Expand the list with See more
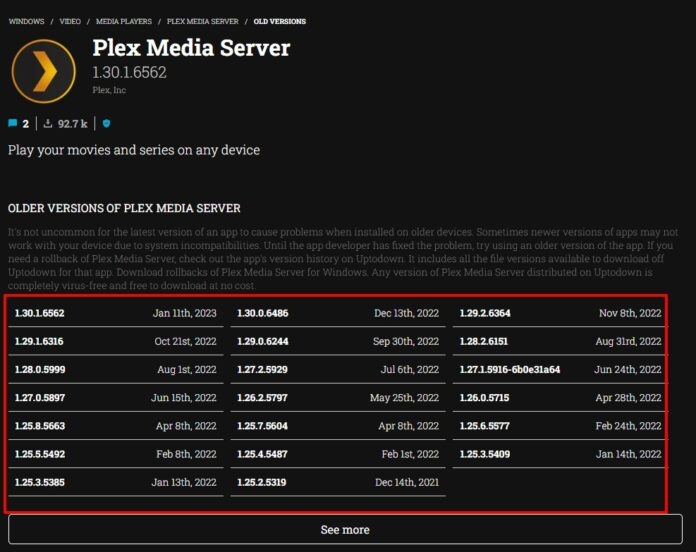The width and height of the screenshot is (696, 552). pos(344,529)
